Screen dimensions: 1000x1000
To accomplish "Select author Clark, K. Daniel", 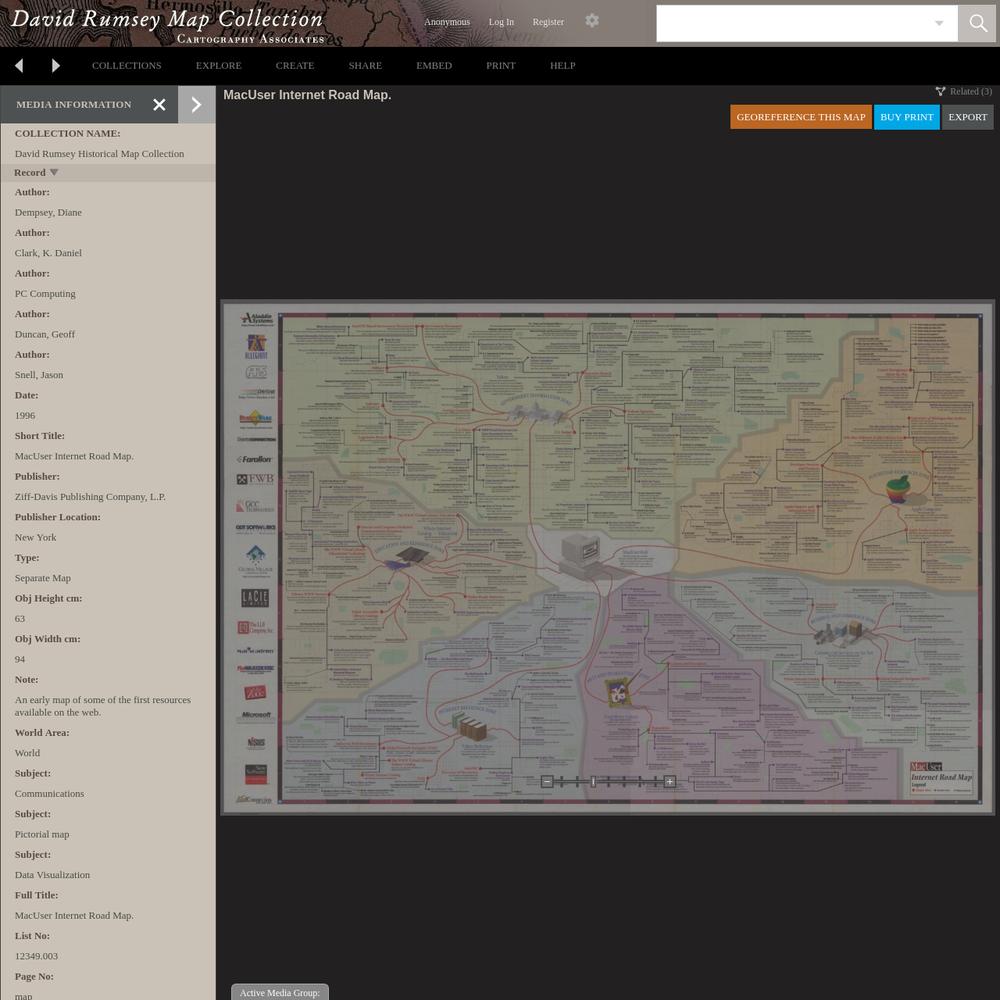I will [48, 253].
